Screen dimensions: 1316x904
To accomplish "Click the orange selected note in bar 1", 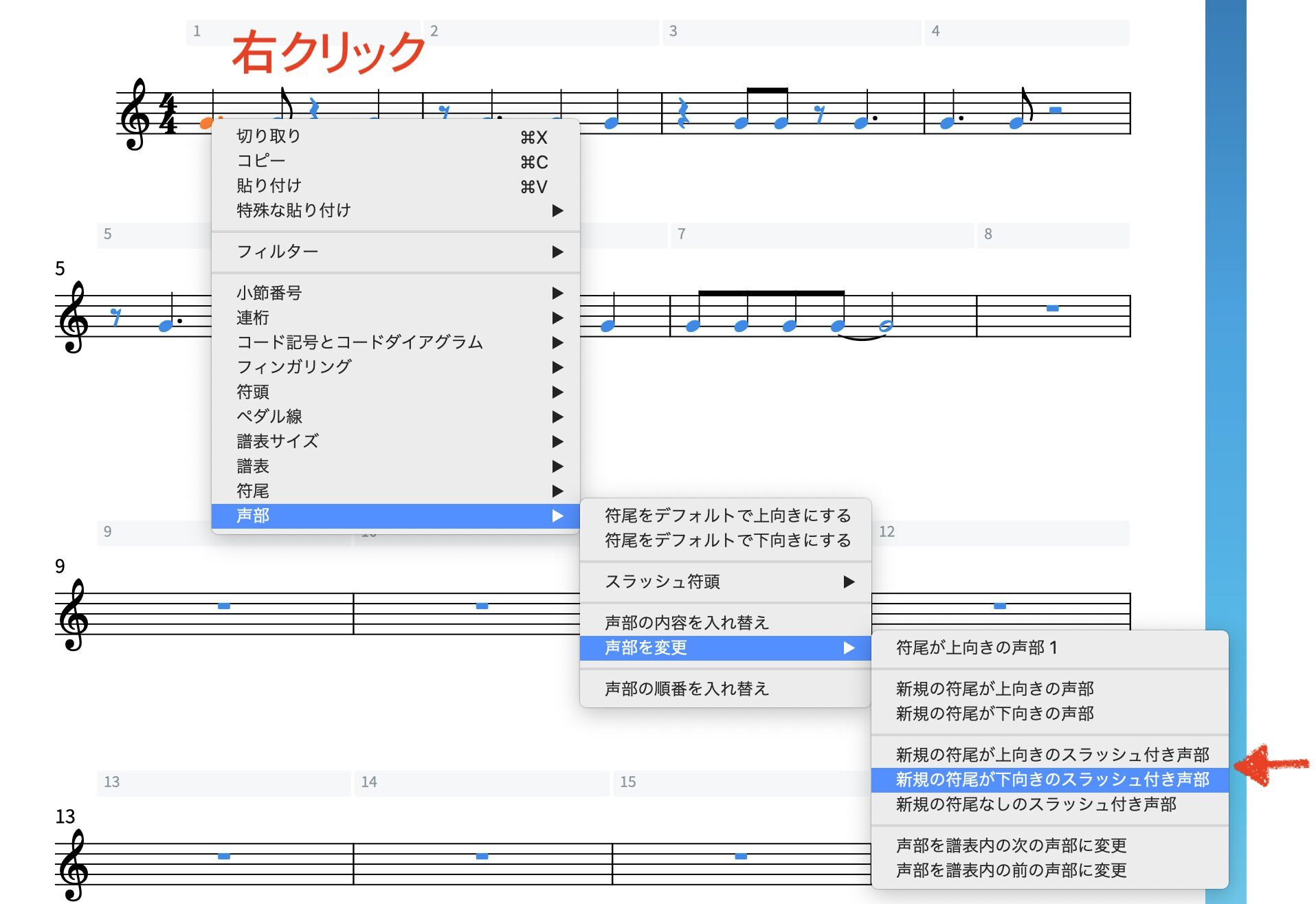I will point(205,124).
